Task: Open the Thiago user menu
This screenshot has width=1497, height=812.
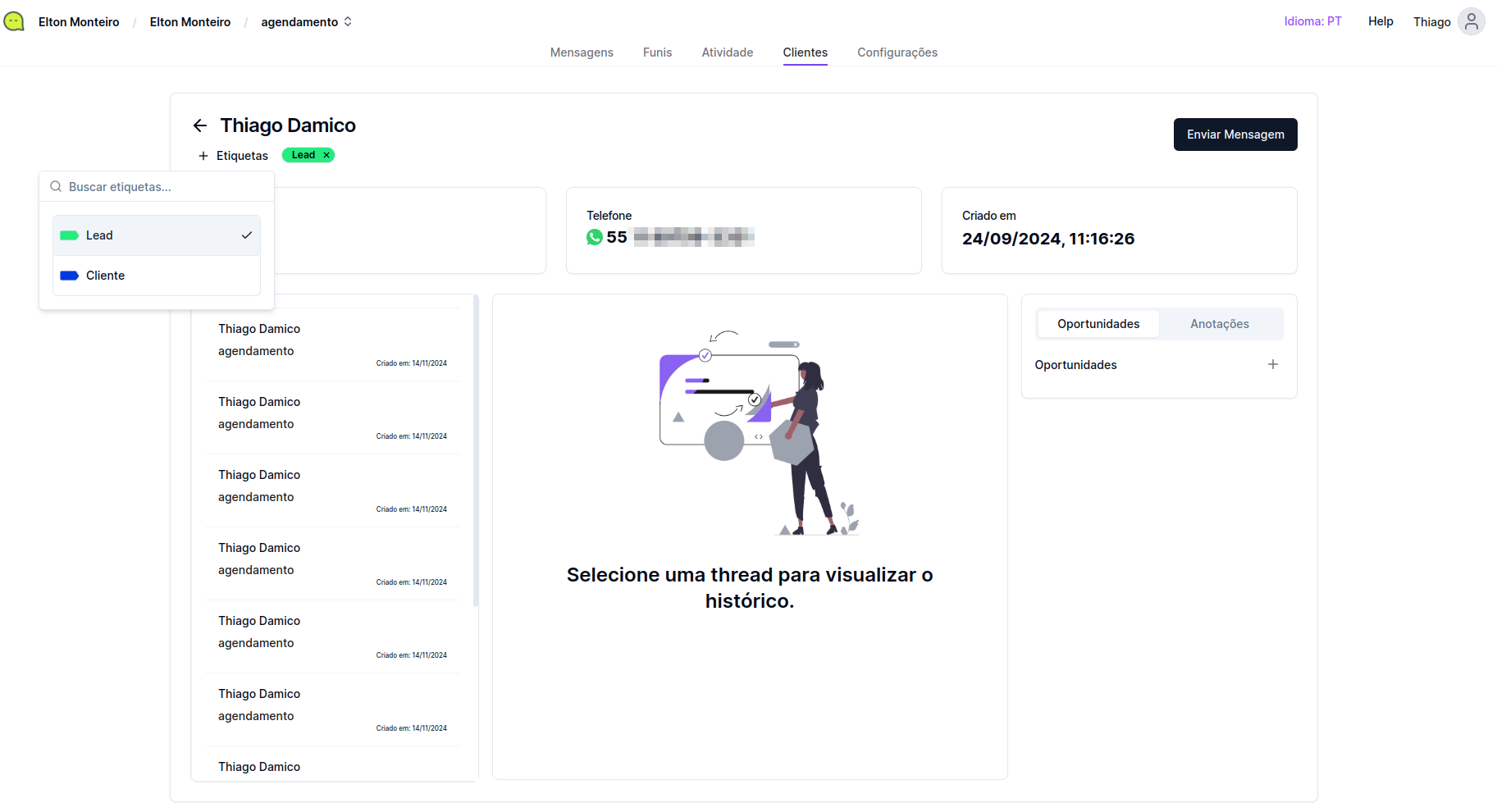Action: tap(1431, 22)
